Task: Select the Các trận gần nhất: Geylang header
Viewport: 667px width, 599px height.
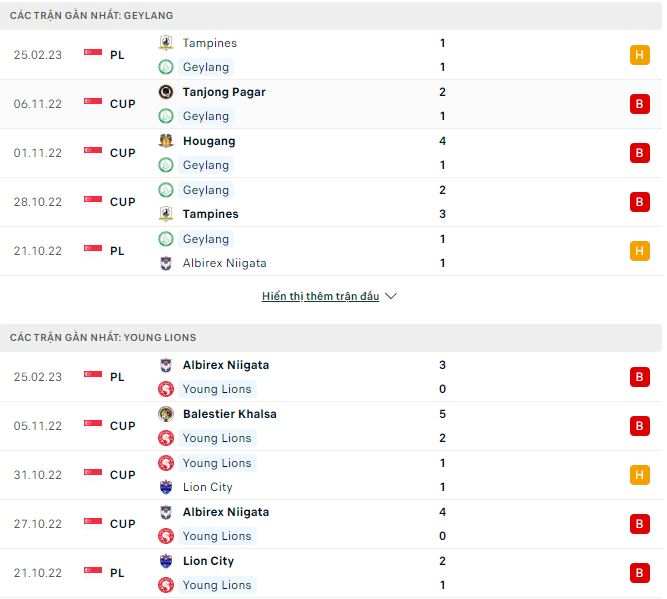Action: pos(91,16)
